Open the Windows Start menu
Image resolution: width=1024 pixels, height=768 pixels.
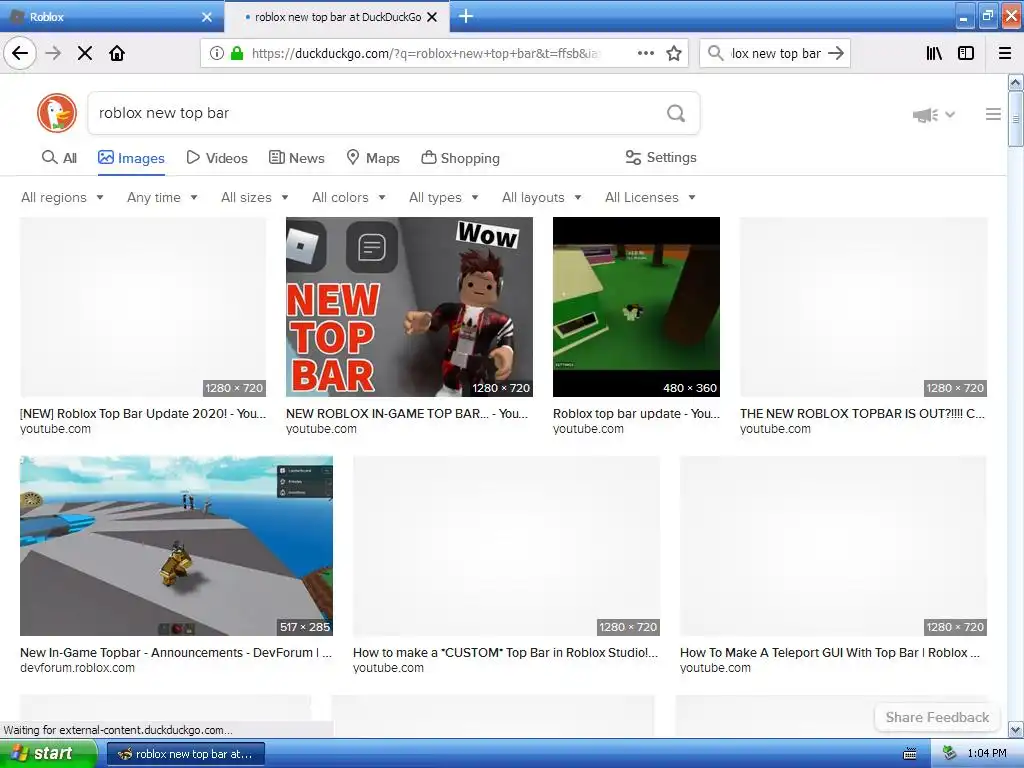48,754
